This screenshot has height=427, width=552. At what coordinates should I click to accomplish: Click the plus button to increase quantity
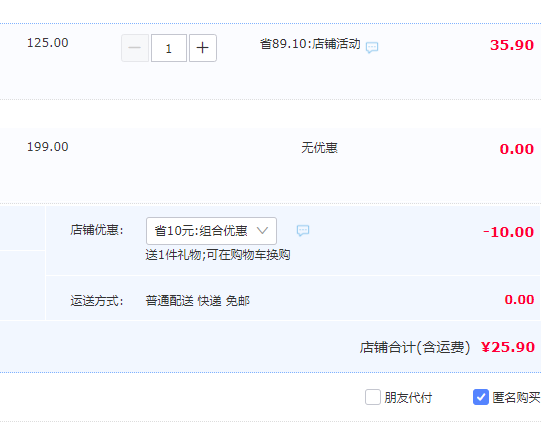(x=203, y=48)
